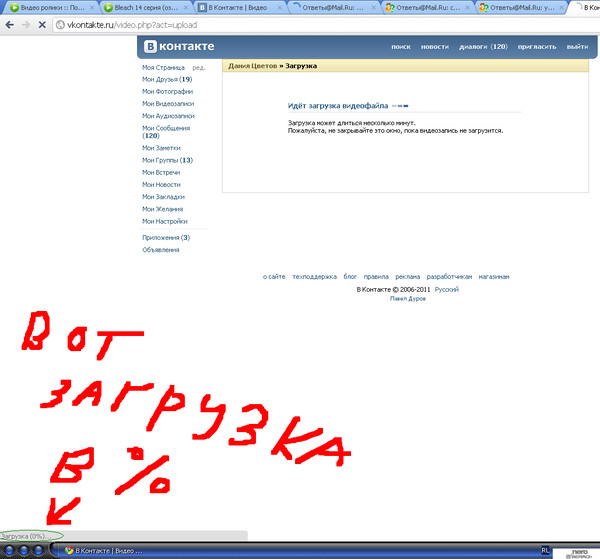600x559 pixels.
Task: Open диалоги (120) in the header
Action: pos(483,47)
